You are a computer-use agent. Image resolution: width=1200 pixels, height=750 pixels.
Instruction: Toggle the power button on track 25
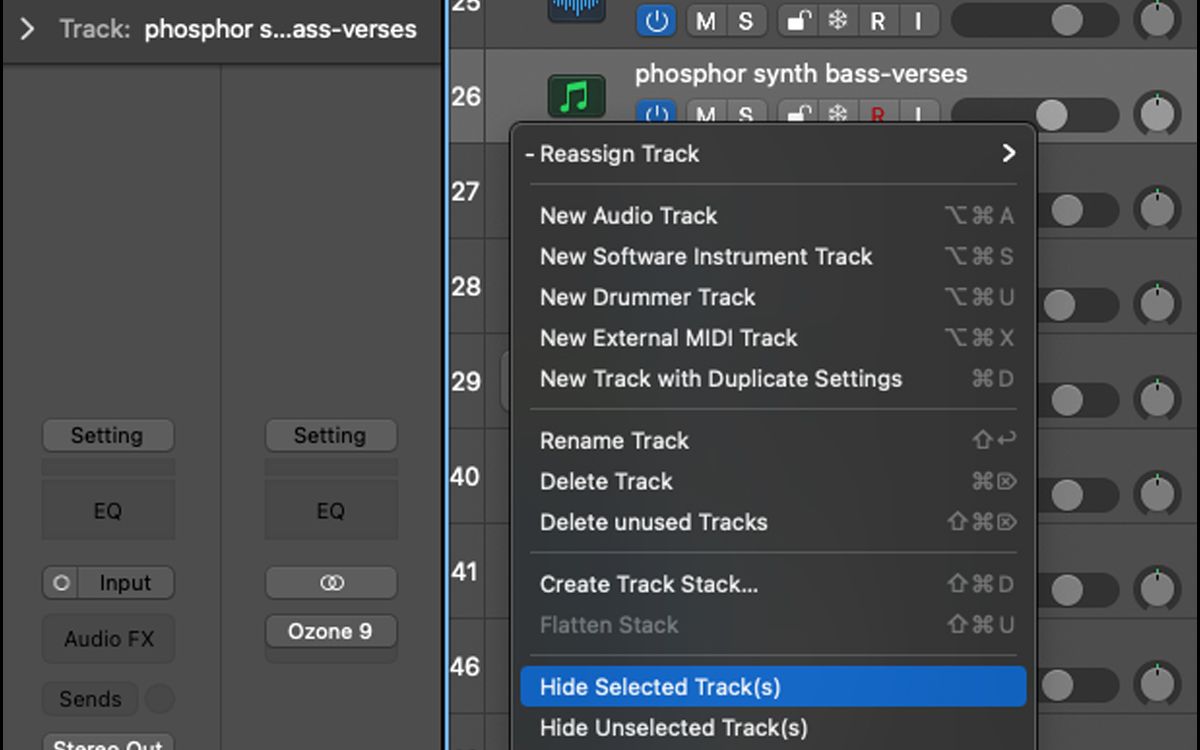point(656,20)
